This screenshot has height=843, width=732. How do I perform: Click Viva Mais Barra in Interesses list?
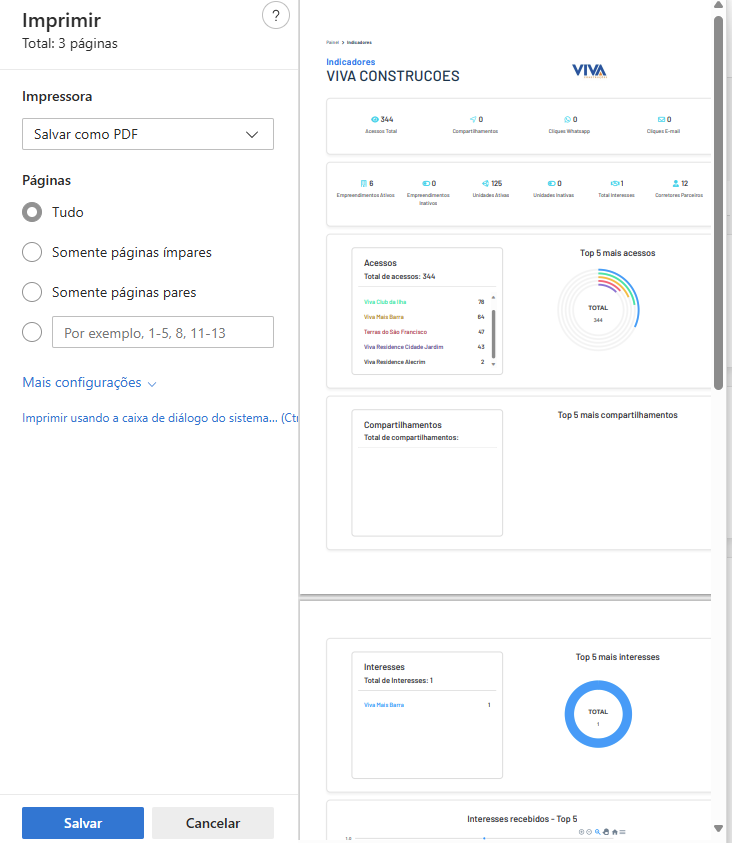[384, 705]
